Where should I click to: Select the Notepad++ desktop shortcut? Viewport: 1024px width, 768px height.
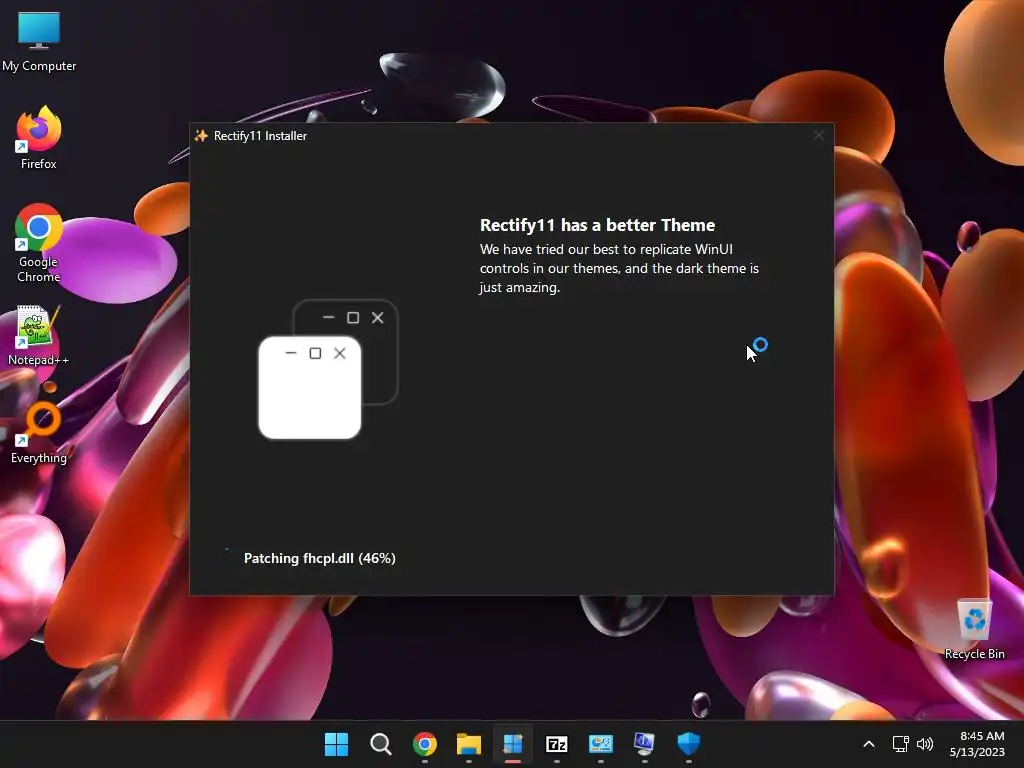(x=39, y=335)
